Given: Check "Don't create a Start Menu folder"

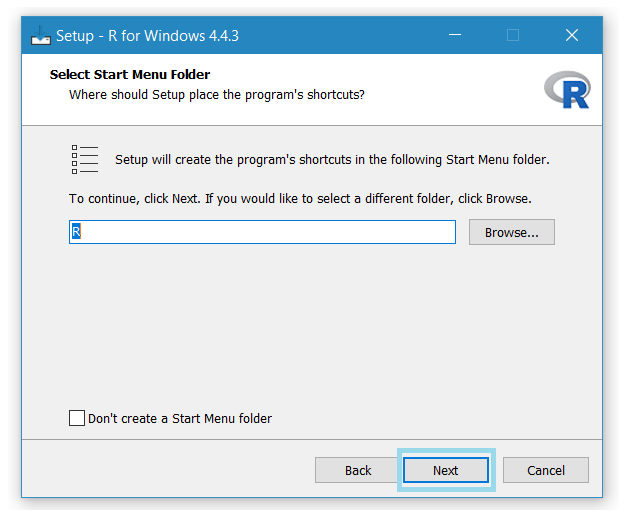Looking at the screenshot, I should click(77, 418).
